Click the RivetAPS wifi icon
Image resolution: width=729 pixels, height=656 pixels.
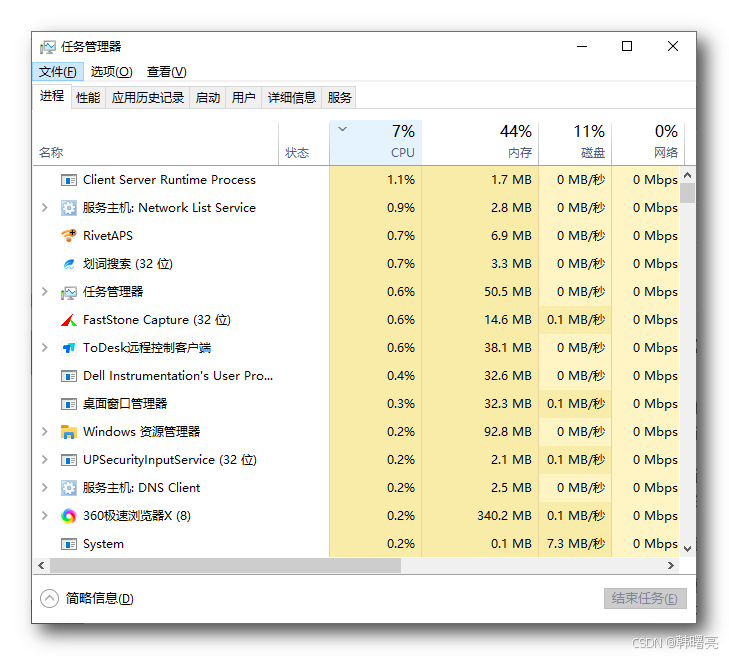click(x=69, y=236)
